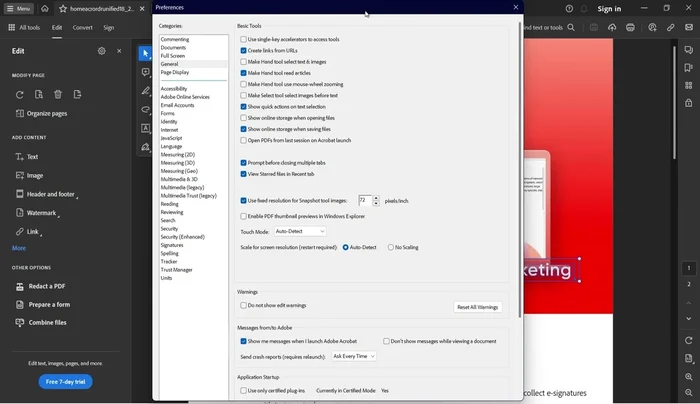Click the upload to cloud icon

coord(610,27)
